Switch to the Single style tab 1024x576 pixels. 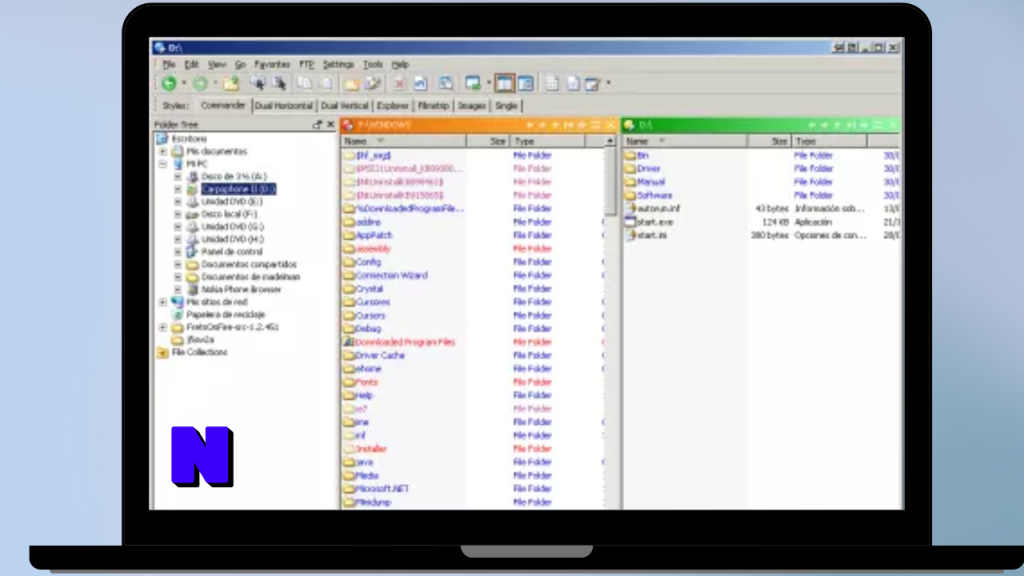(x=506, y=106)
